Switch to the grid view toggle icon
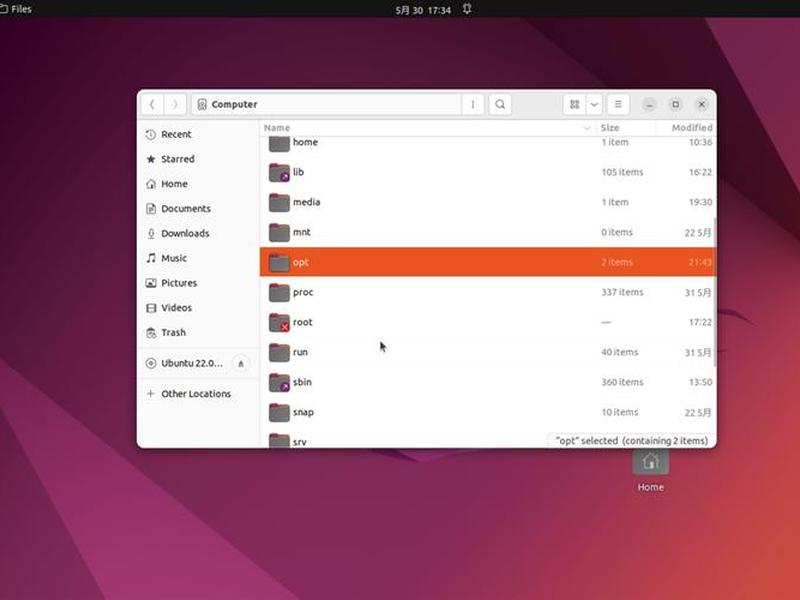Screen dimensions: 800x600 coord(574,105)
